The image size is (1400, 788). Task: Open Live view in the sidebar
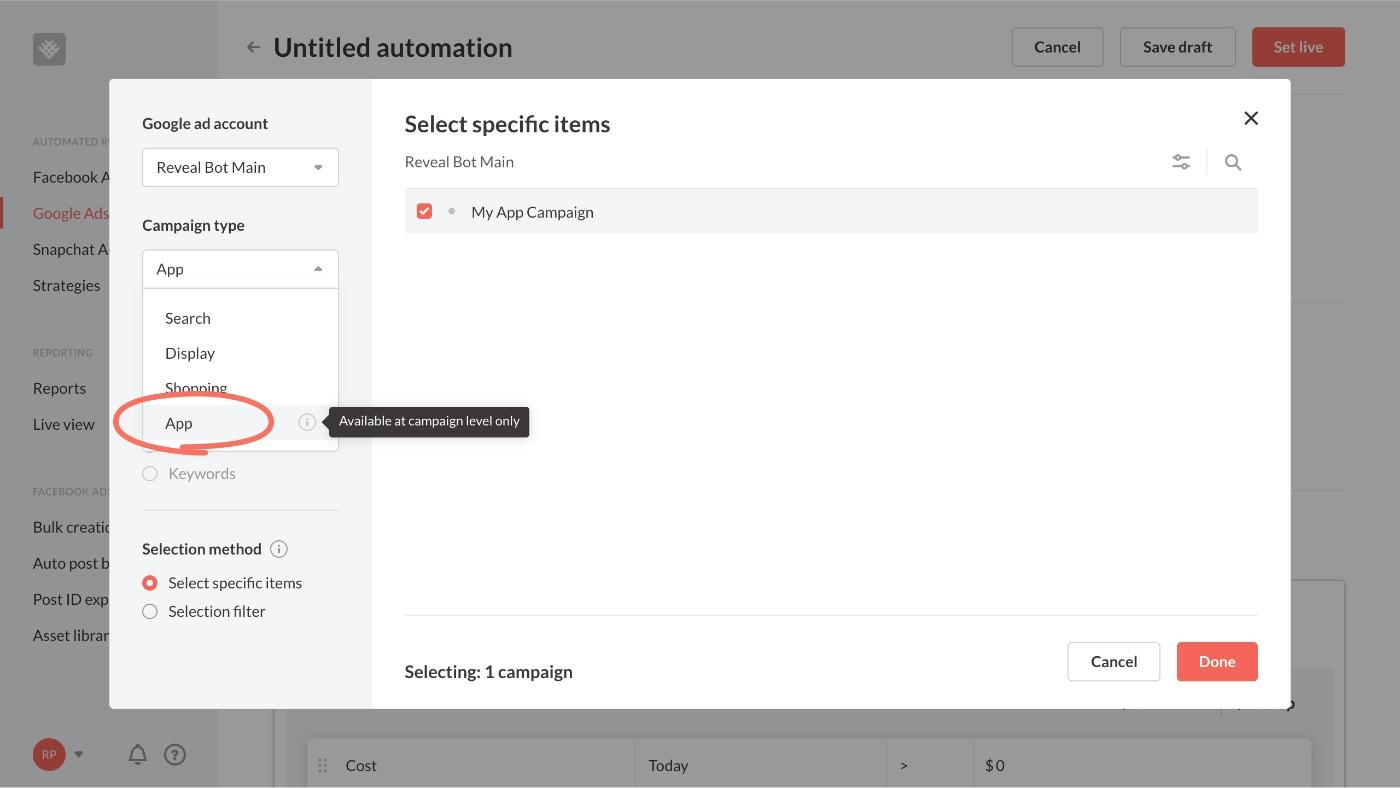tap(63, 424)
